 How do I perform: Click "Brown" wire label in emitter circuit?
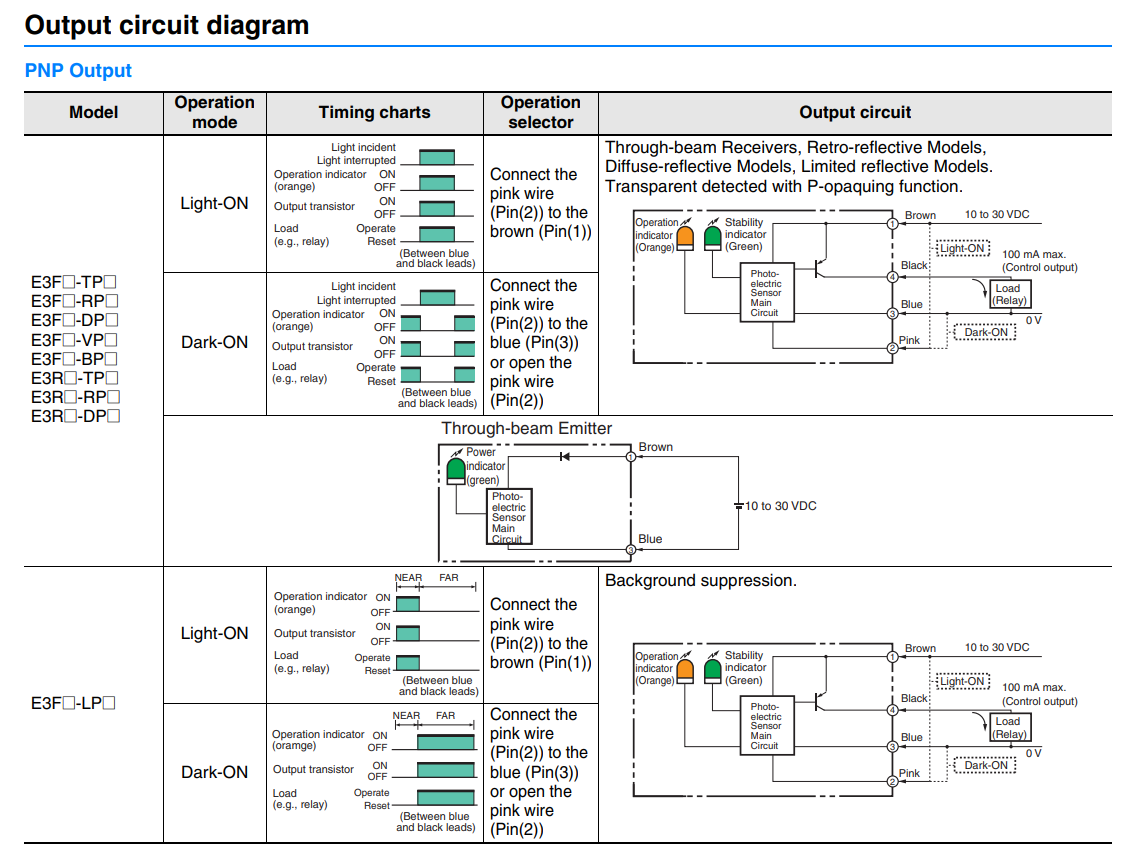pos(655,447)
